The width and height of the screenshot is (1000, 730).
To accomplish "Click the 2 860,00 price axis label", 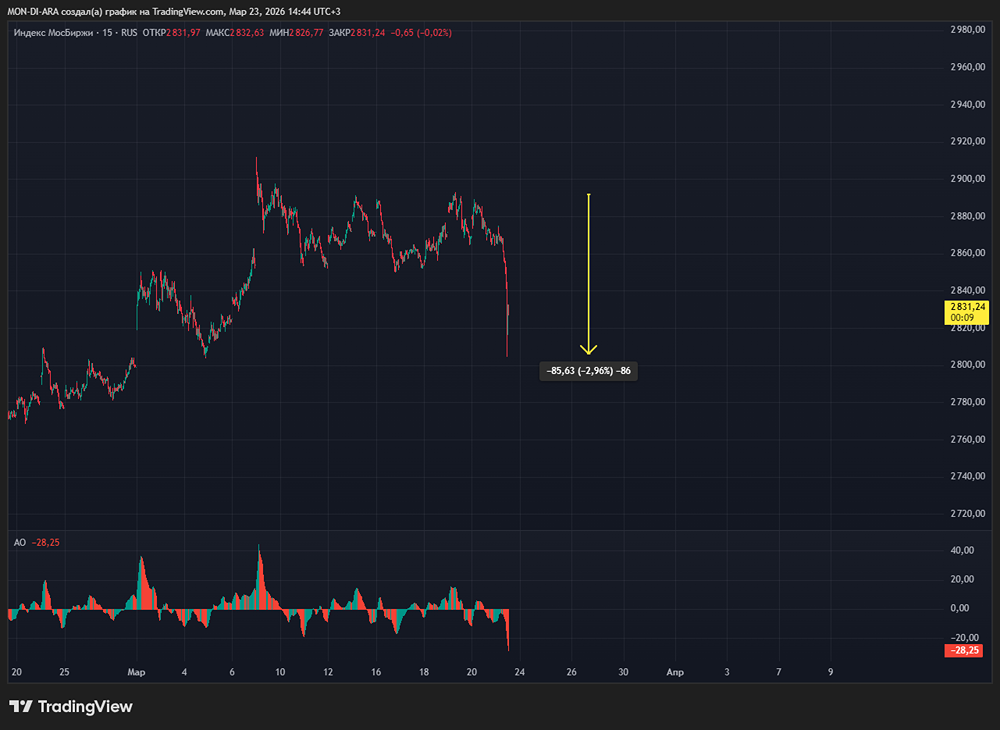I will tap(967, 253).
